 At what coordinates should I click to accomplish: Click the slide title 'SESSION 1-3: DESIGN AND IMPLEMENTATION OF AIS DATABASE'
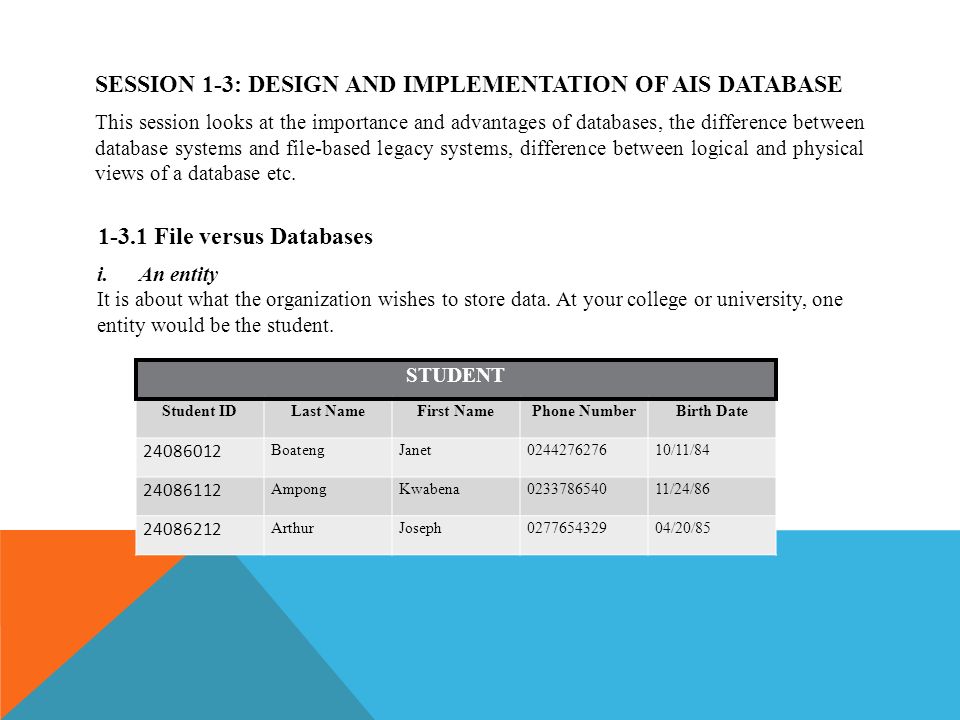coord(468,84)
